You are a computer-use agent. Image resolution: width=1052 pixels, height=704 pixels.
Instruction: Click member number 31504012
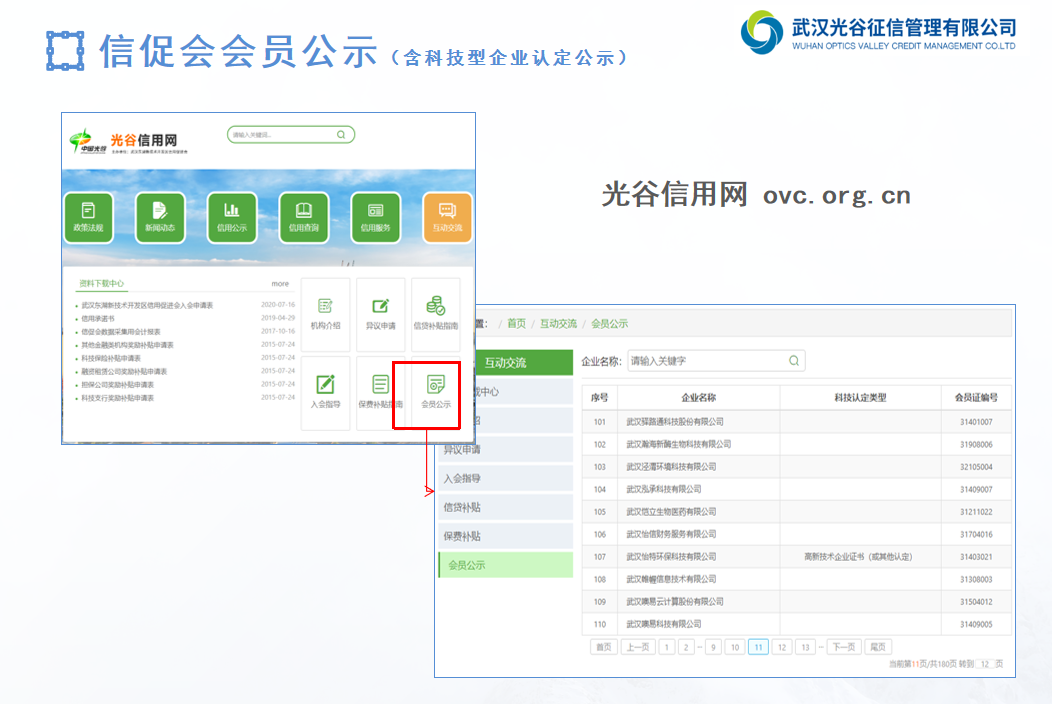point(976,601)
